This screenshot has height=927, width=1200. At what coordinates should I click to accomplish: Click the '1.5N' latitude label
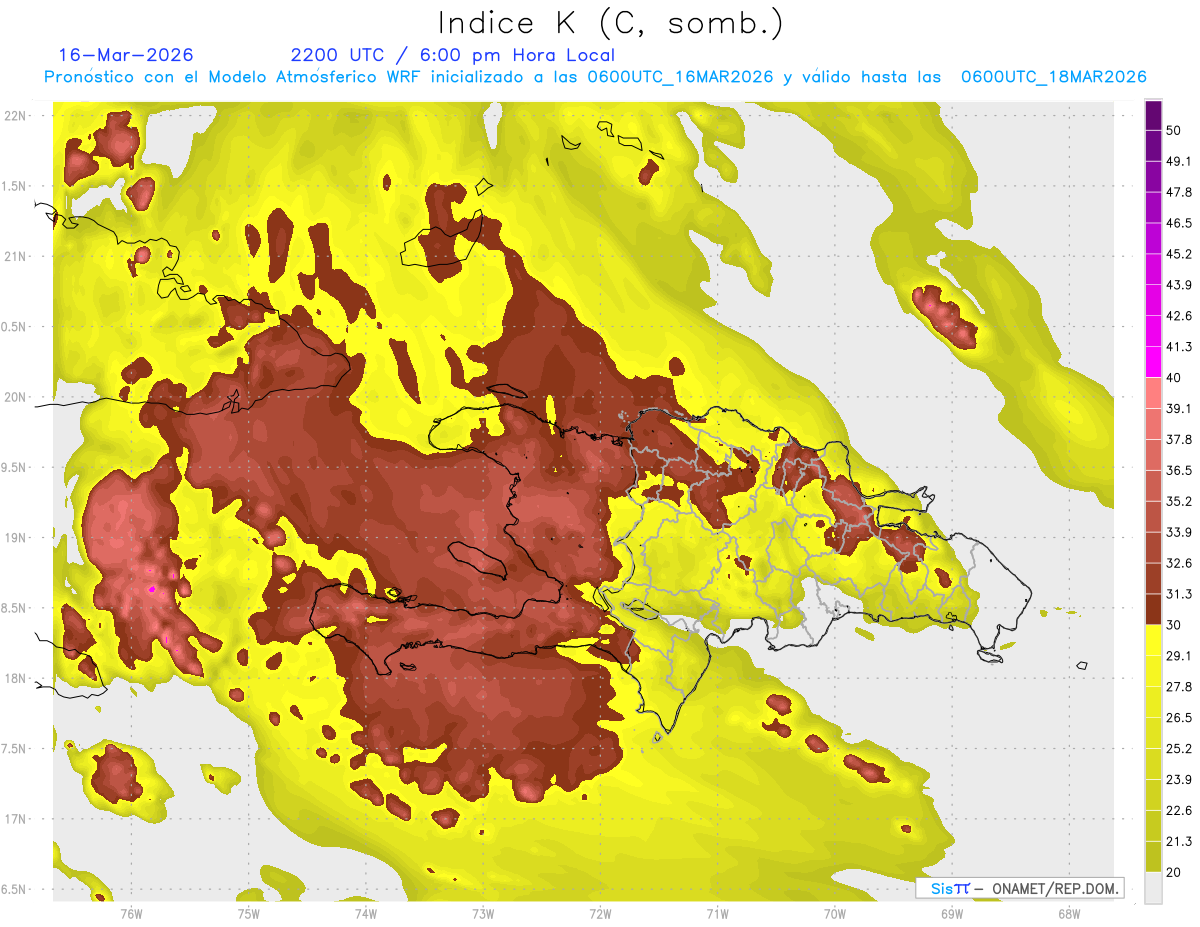point(15,186)
